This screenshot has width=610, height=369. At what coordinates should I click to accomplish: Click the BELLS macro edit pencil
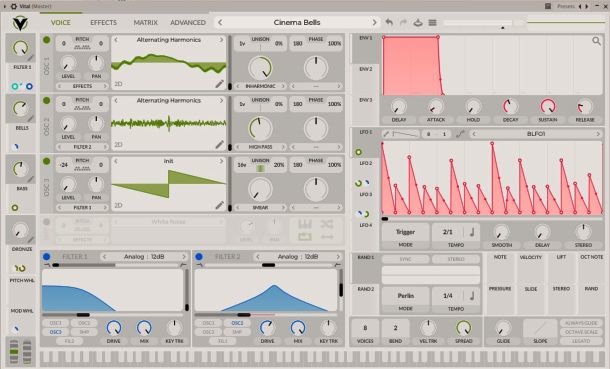(30, 119)
